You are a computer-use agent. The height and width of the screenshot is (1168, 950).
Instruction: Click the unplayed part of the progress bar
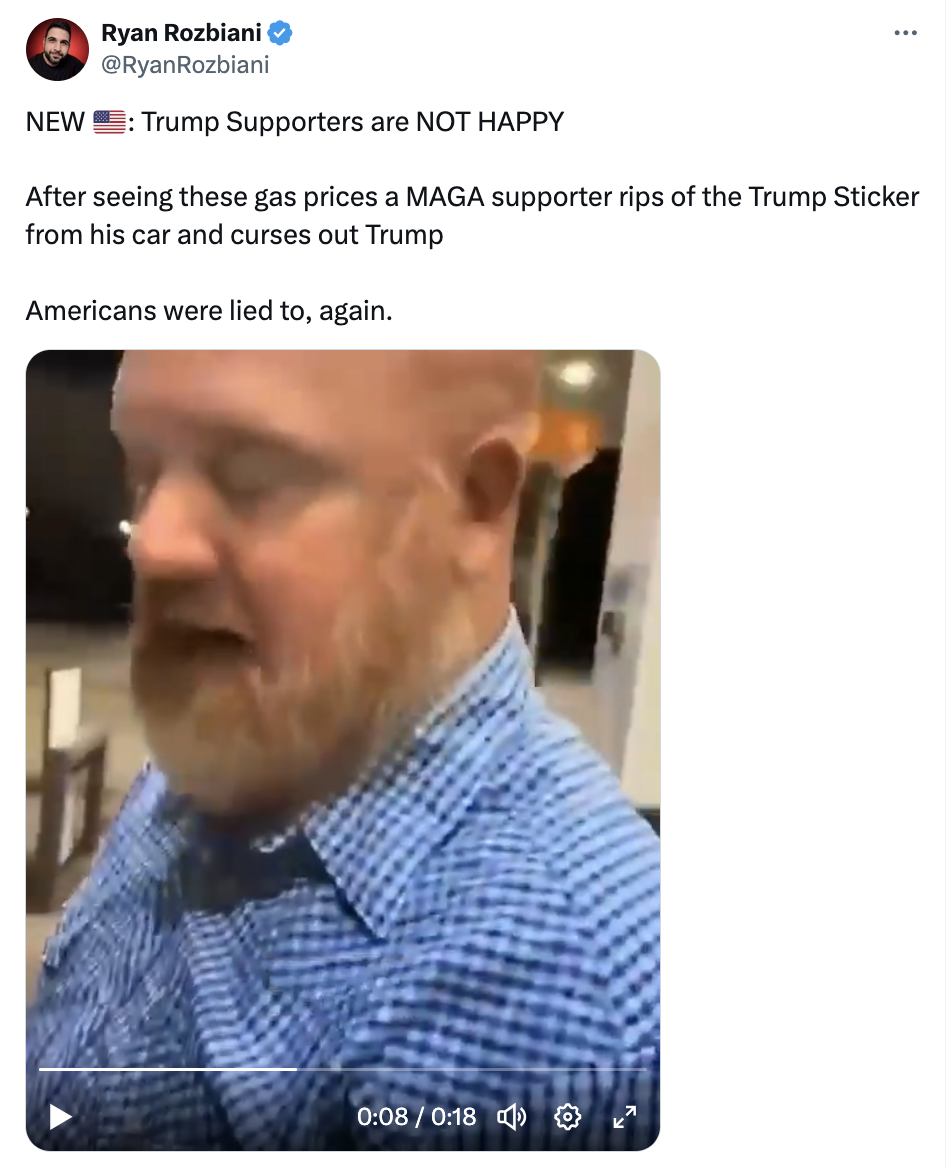472,1070
